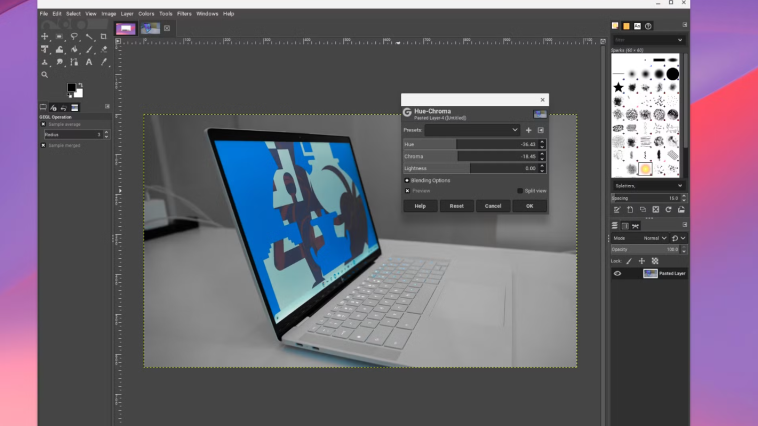This screenshot has height=426, width=758.
Task: Open the Windows menu
Action: pos(207,14)
